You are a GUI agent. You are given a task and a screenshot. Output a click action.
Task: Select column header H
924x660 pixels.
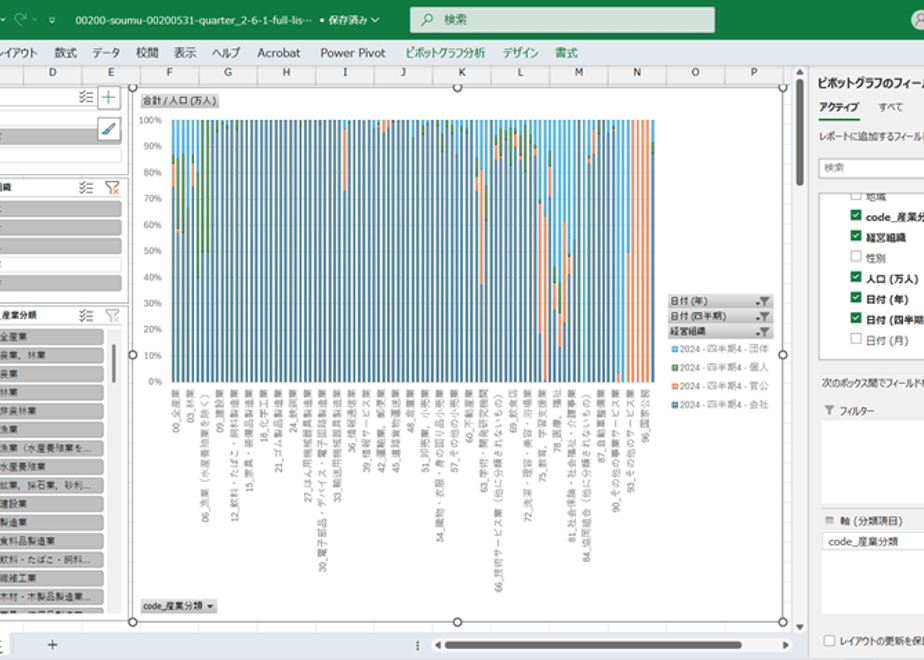(286, 72)
